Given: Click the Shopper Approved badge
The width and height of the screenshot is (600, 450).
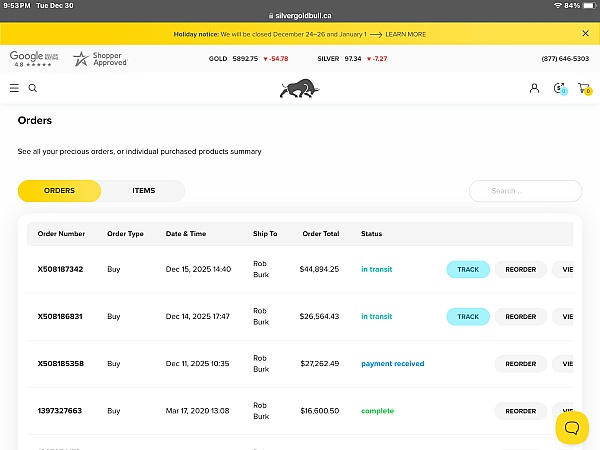Looking at the screenshot, I should pyautogui.click(x=100, y=59).
